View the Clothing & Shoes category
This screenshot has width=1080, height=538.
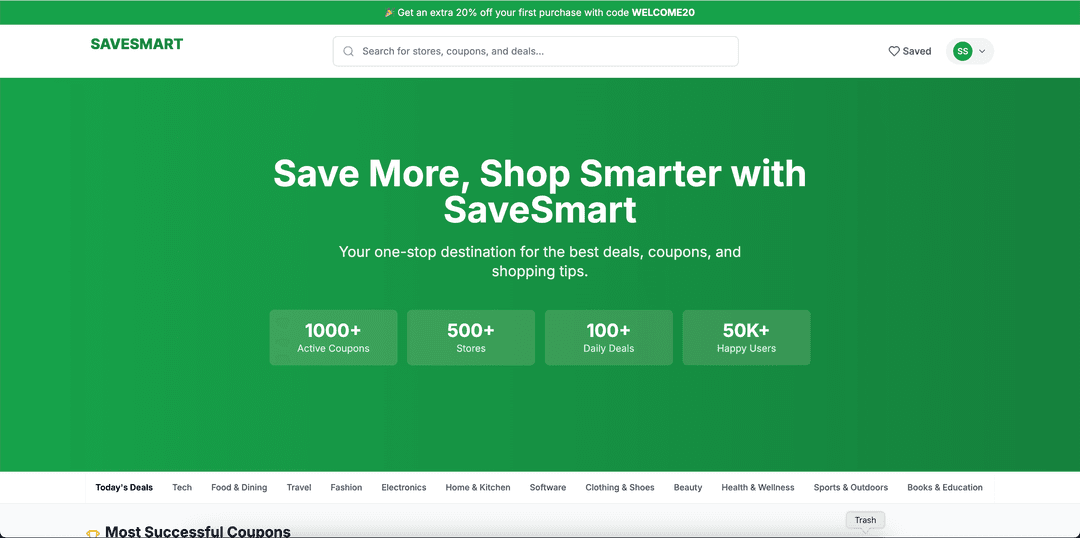(620, 487)
